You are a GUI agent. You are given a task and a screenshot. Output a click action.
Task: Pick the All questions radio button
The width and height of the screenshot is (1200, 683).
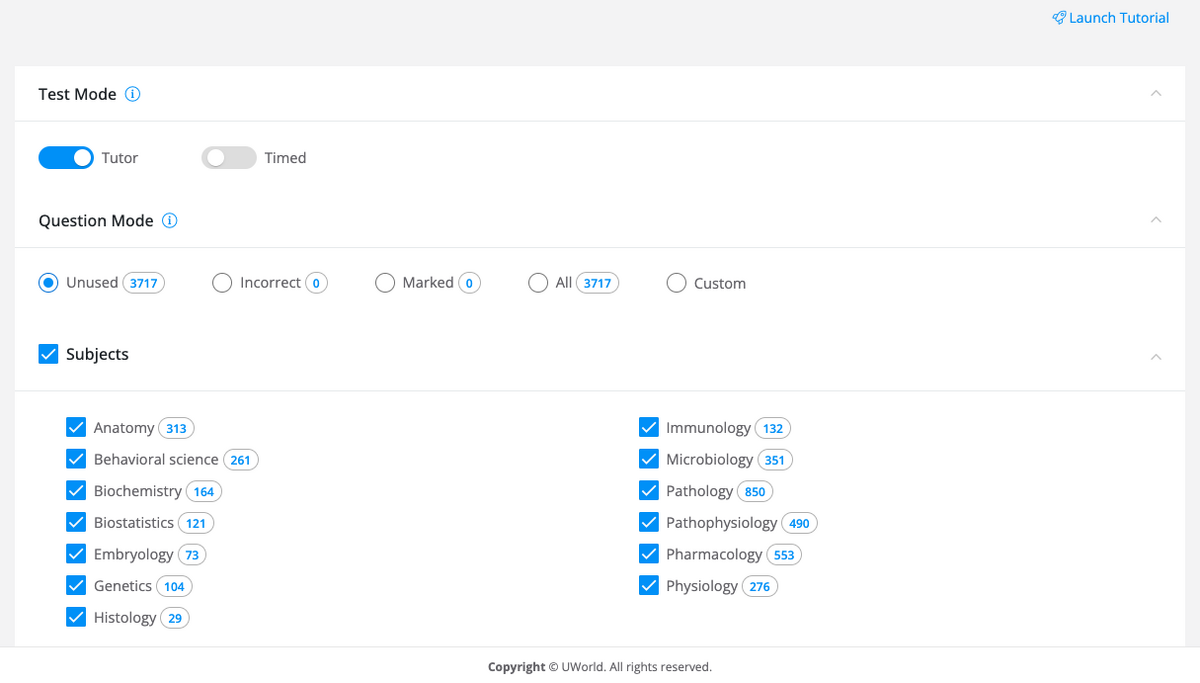tap(538, 283)
